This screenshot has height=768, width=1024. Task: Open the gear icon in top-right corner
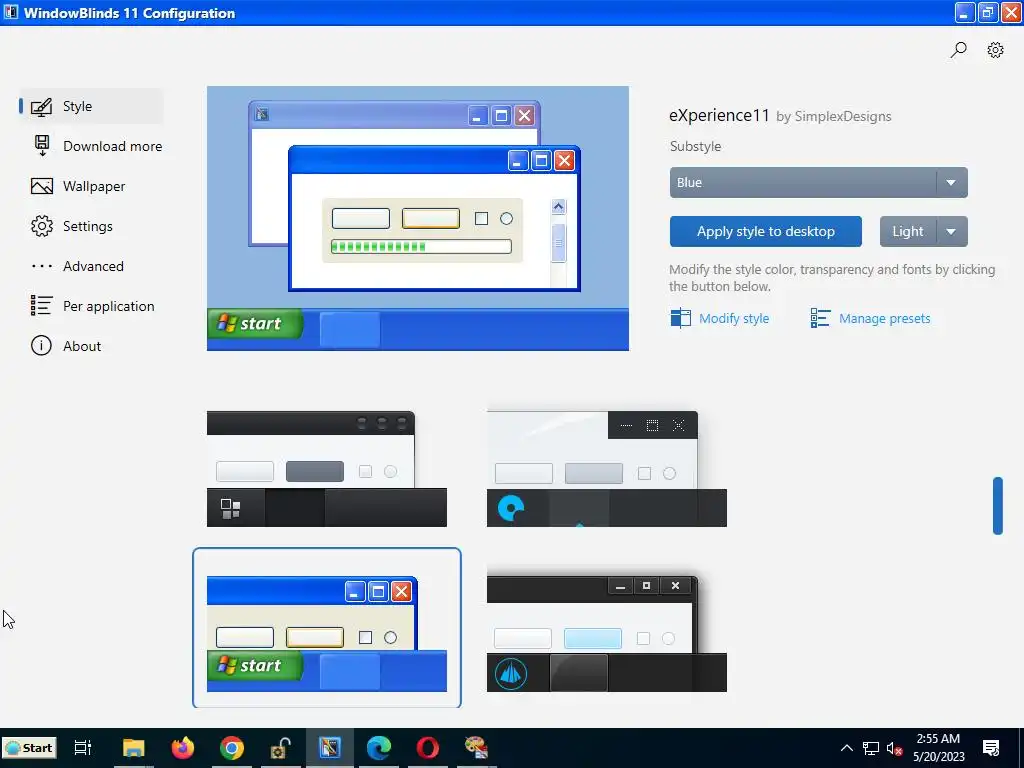tap(995, 50)
